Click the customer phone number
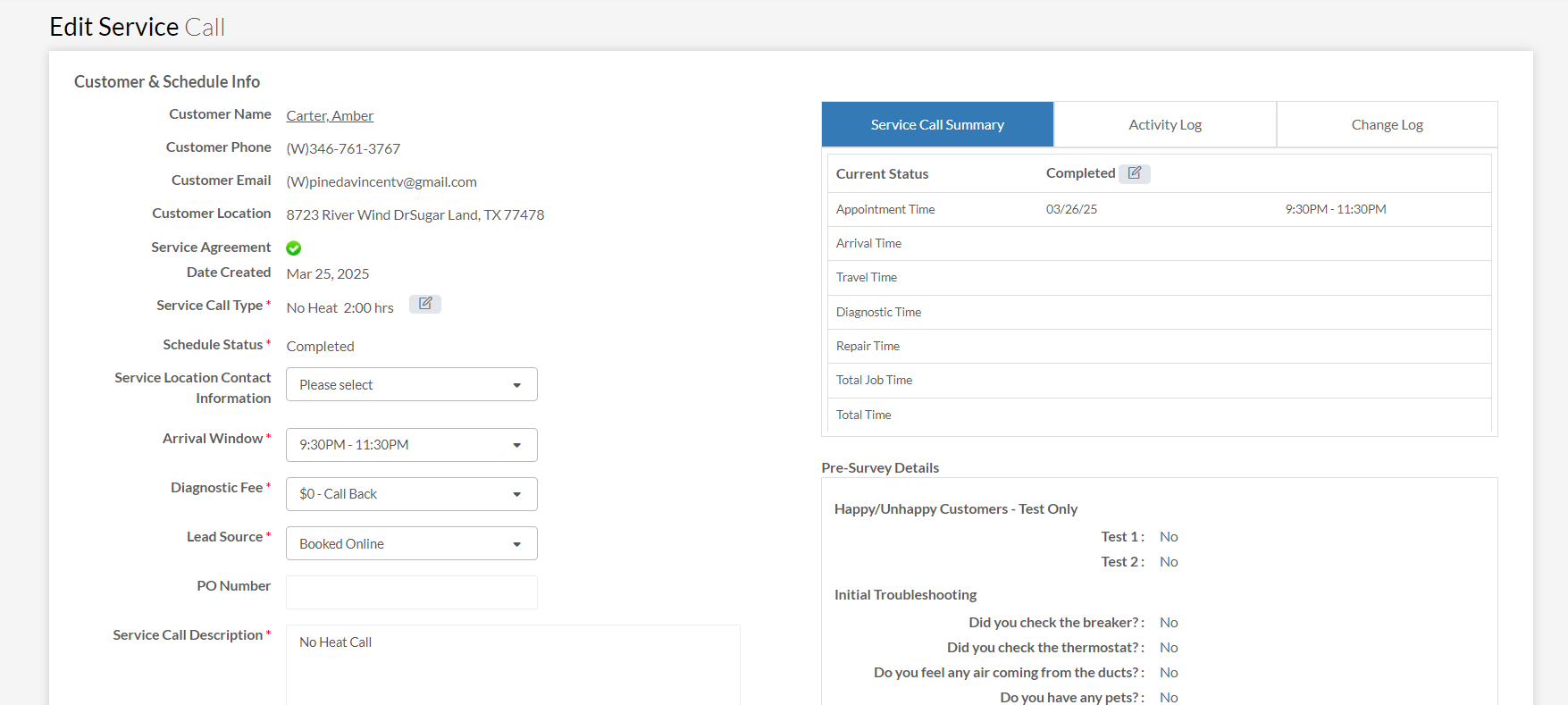This screenshot has width=1568, height=705. tap(343, 149)
